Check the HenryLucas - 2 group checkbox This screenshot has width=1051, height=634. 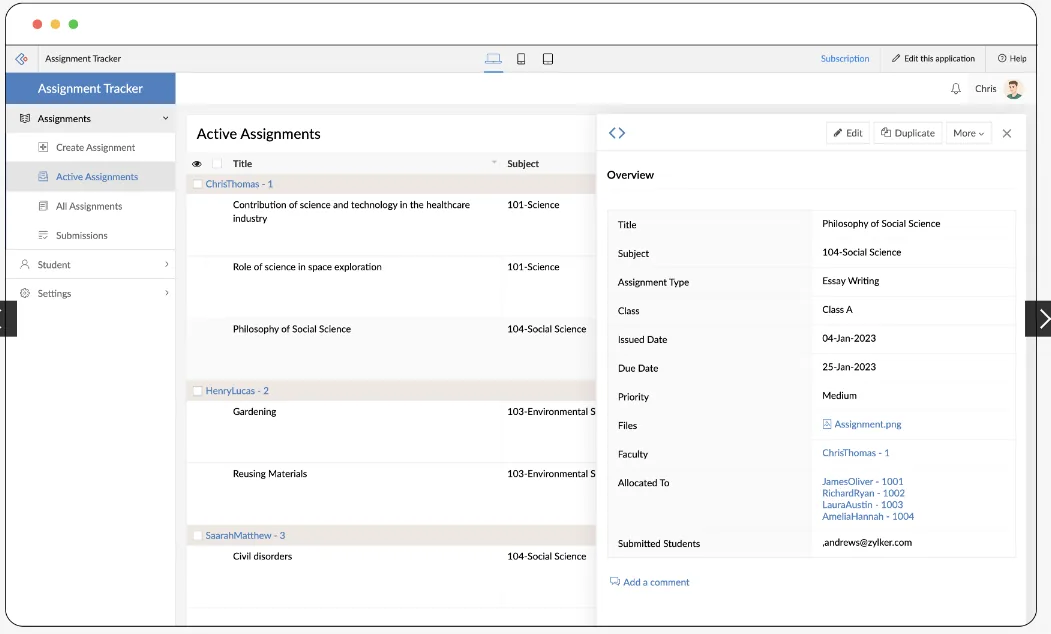(198, 391)
